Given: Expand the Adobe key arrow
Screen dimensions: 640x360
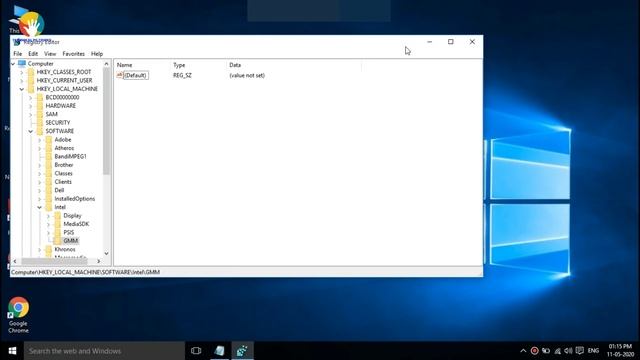Looking at the screenshot, I should [x=40, y=140].
